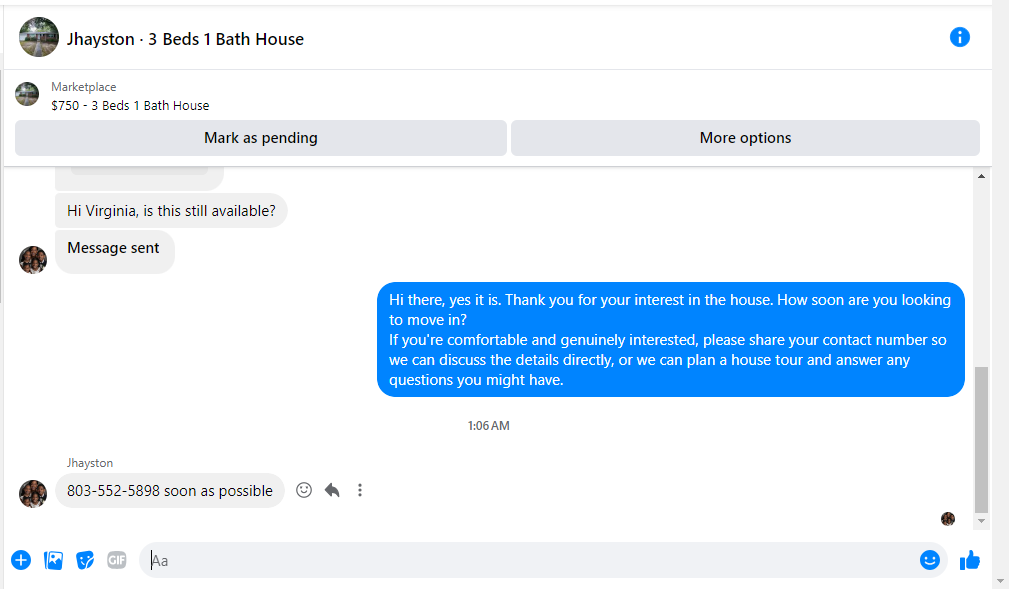This screenshot has width=1009, height=589.
Task: Open the Marketplace listing thumbnail
Action: (27, 94)
